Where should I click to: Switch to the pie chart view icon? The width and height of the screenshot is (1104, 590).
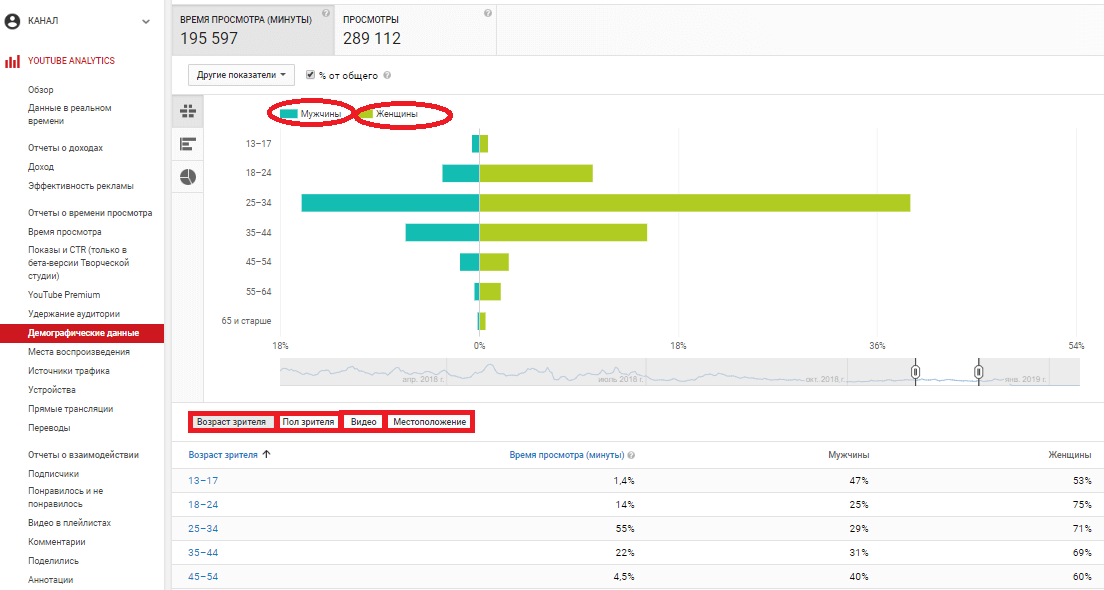point(188,177)
